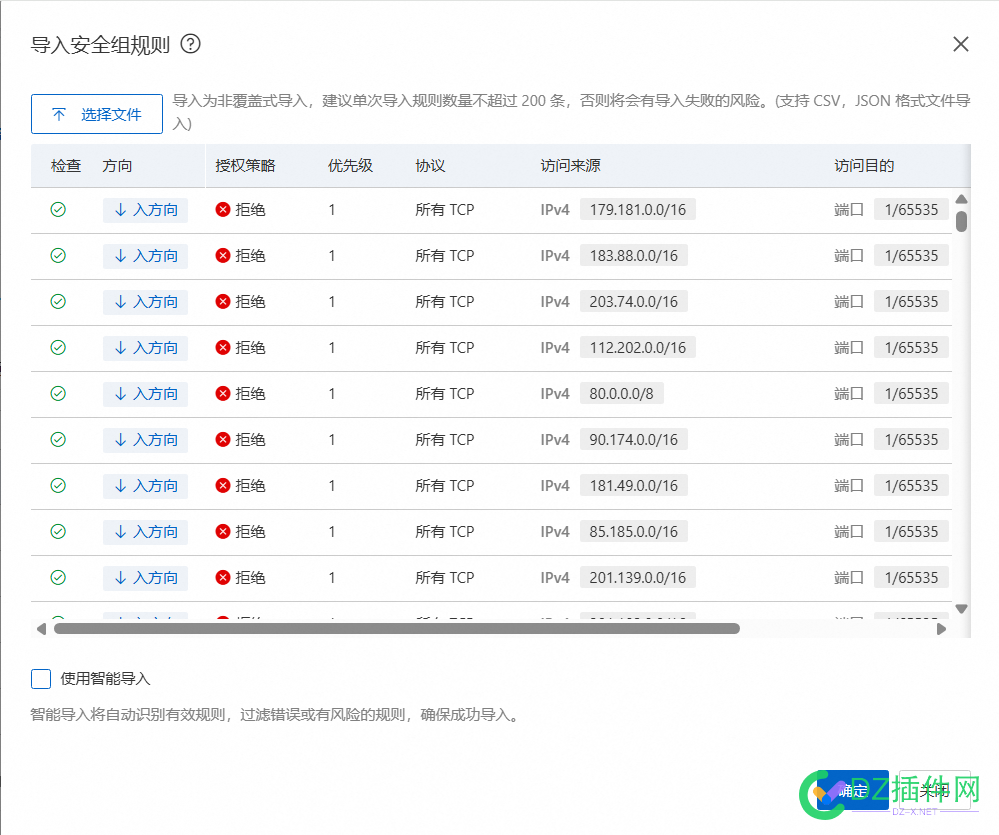Click the green check icon on the 201.139.0.0/16 row
This screenshot has height=835, width=999.
pos(58,577)
